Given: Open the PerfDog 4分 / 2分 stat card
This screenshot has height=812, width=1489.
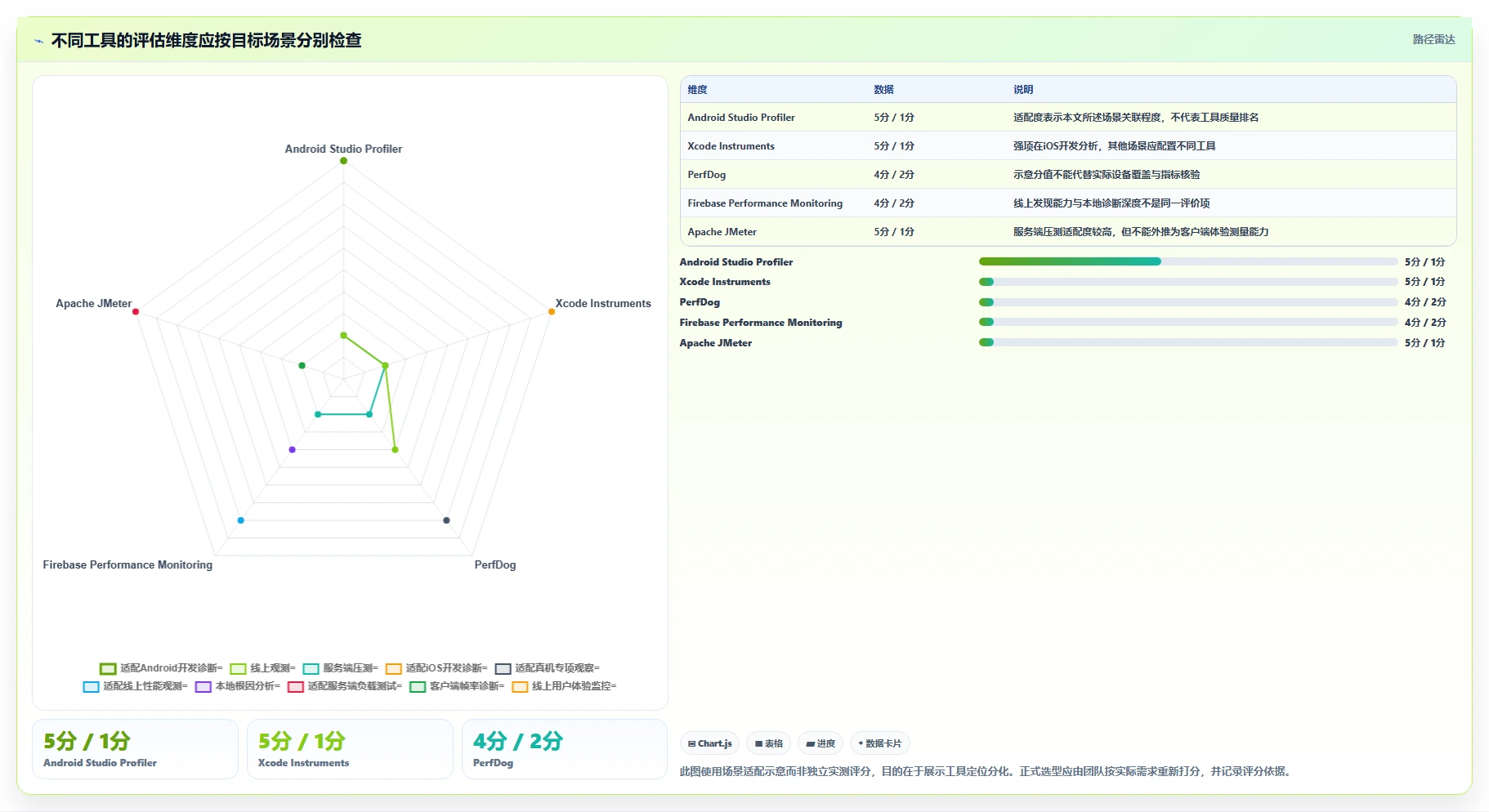Looking at the screenshot, I should tap(565, 749).
